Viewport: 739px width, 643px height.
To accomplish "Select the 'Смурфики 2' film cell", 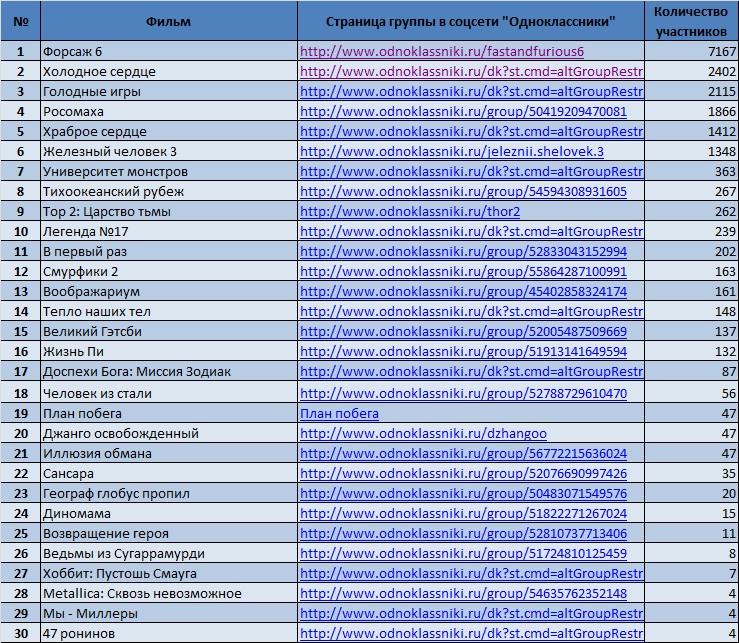I will (169, 272).
